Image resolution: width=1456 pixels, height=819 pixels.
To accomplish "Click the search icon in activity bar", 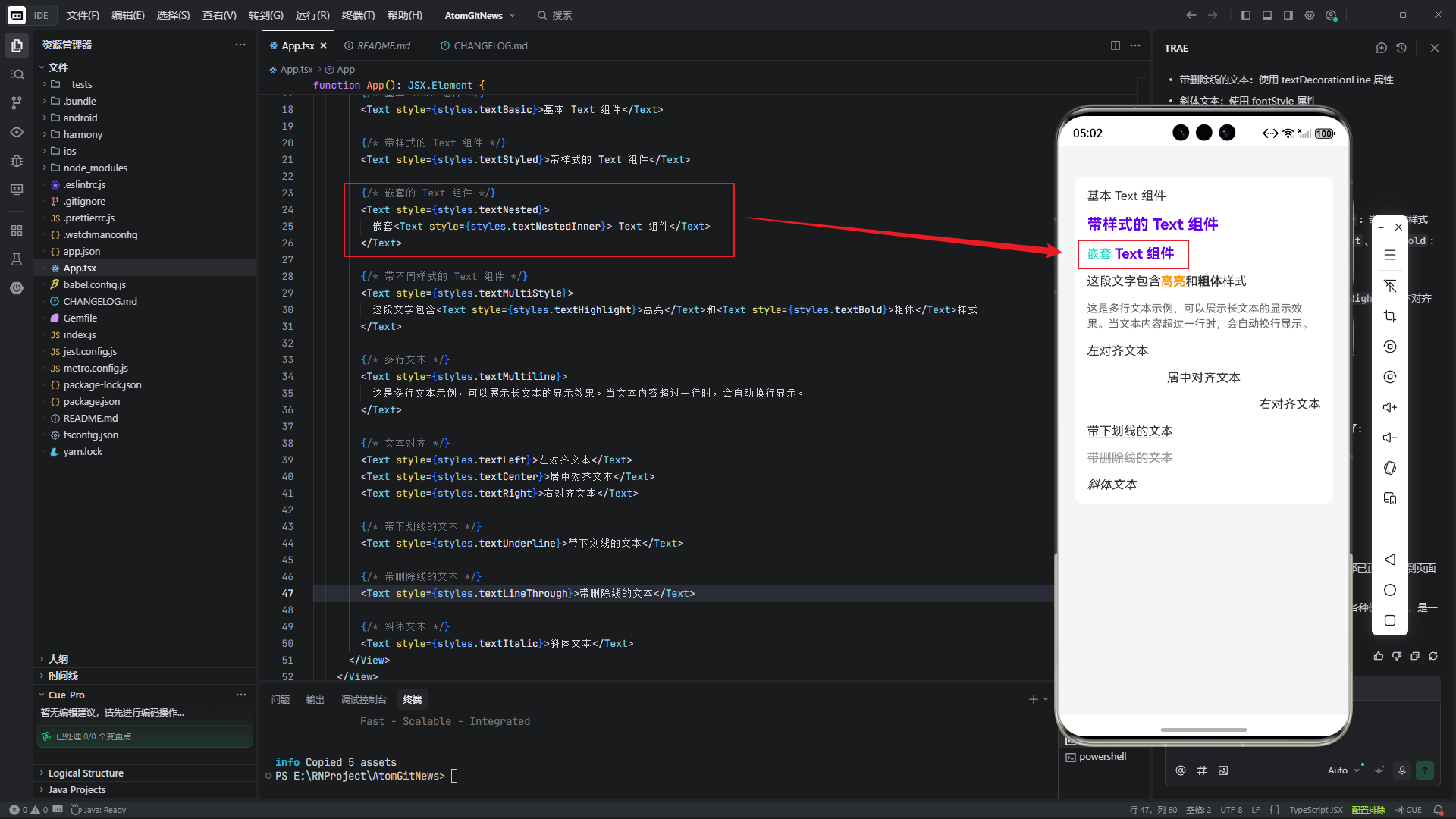I will pyautogui.click(x=17, y=74).
